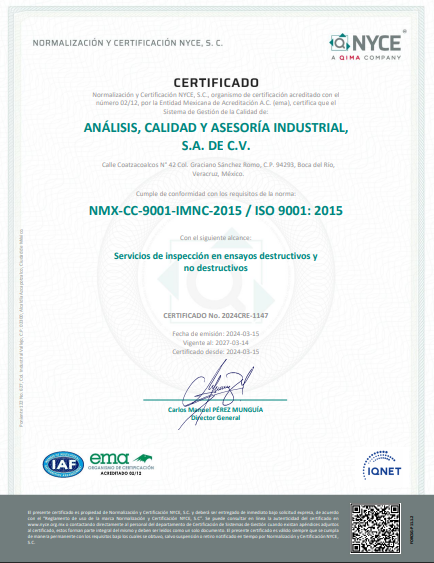This screenshot has width=434, height=563.
Task: Click the standard "NMX-CC-9001-IMNC-2015 / ISO 9001: 2015"
Action: [216, 210]
